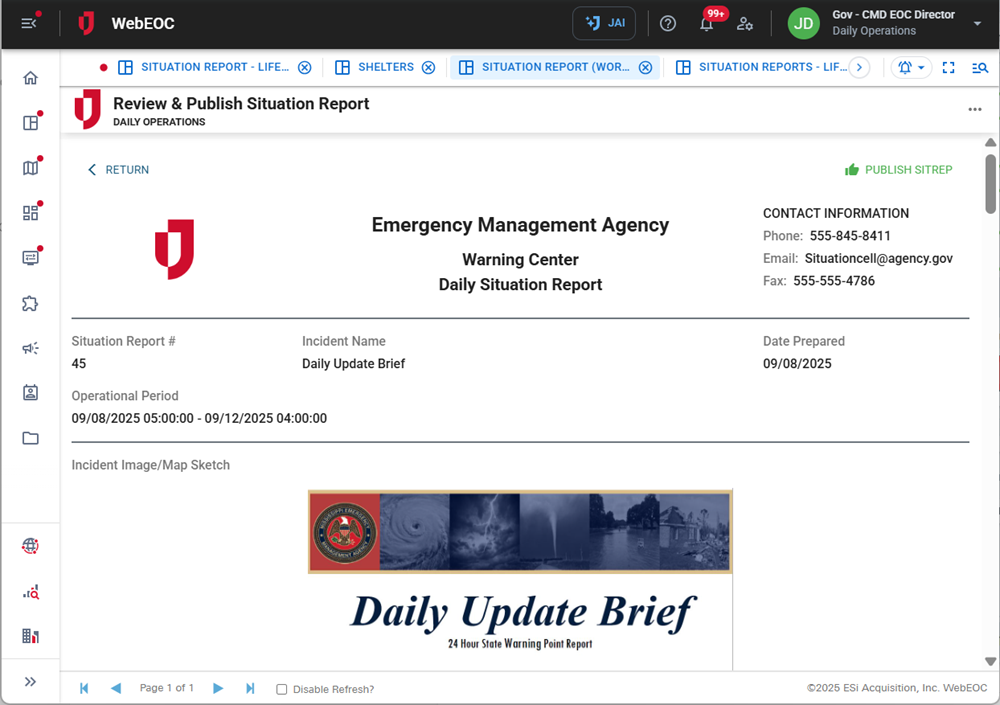Open the folder icon in sidebar
The image size is (1000, 705).
click(31, 438)
